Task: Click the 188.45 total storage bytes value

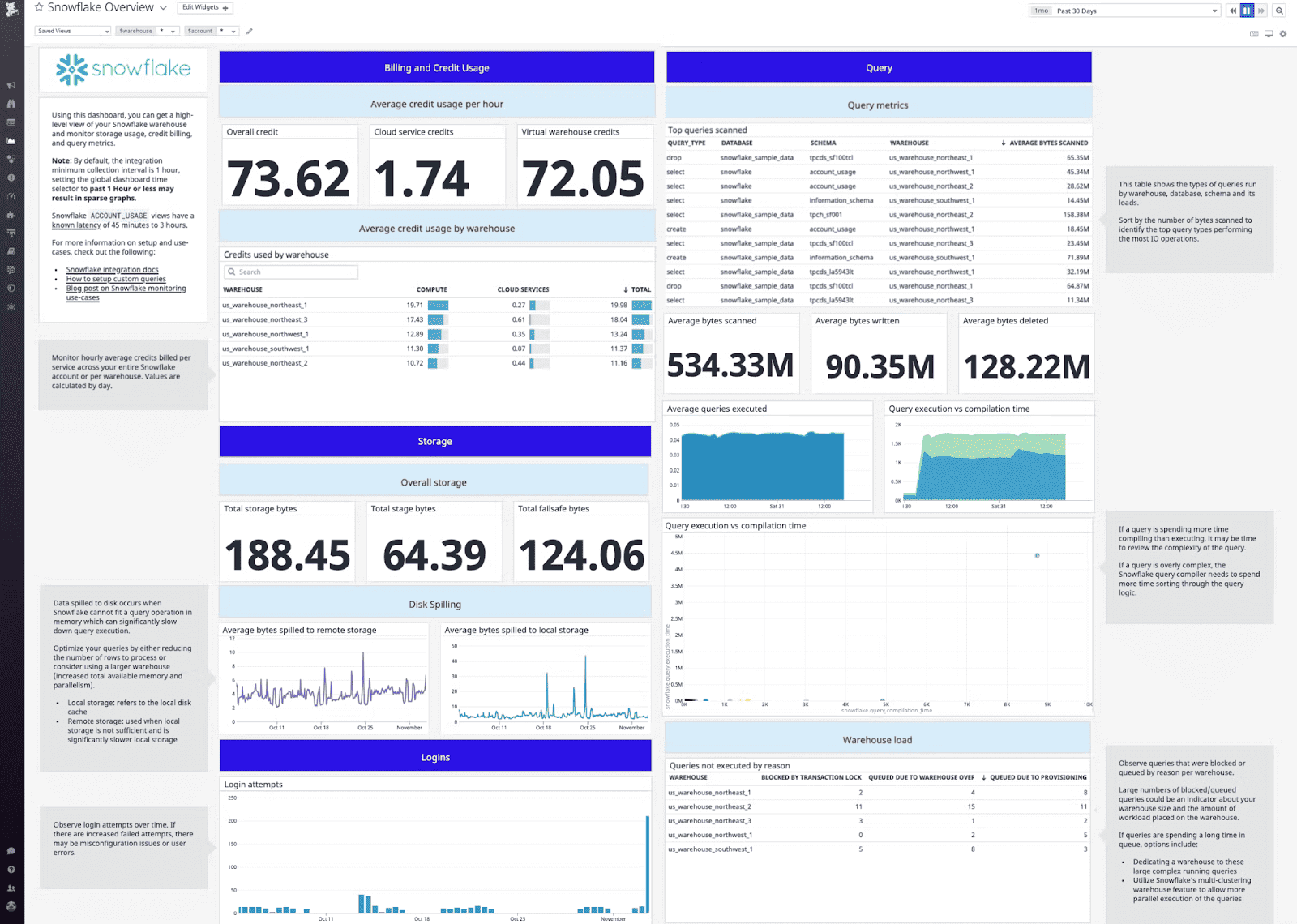Action: pos(288,556)
